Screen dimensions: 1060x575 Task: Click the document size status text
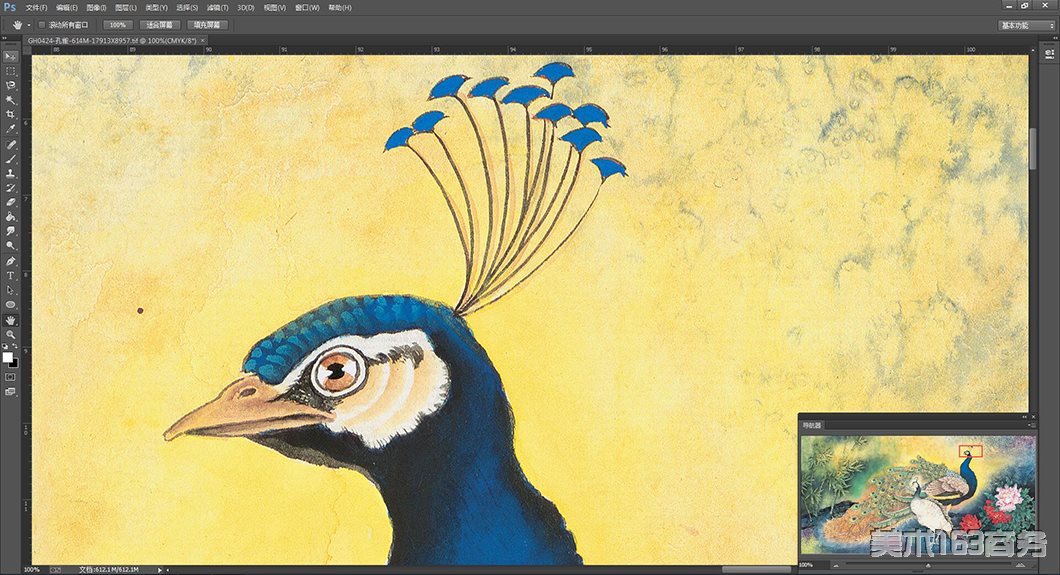tap(109, 570)
